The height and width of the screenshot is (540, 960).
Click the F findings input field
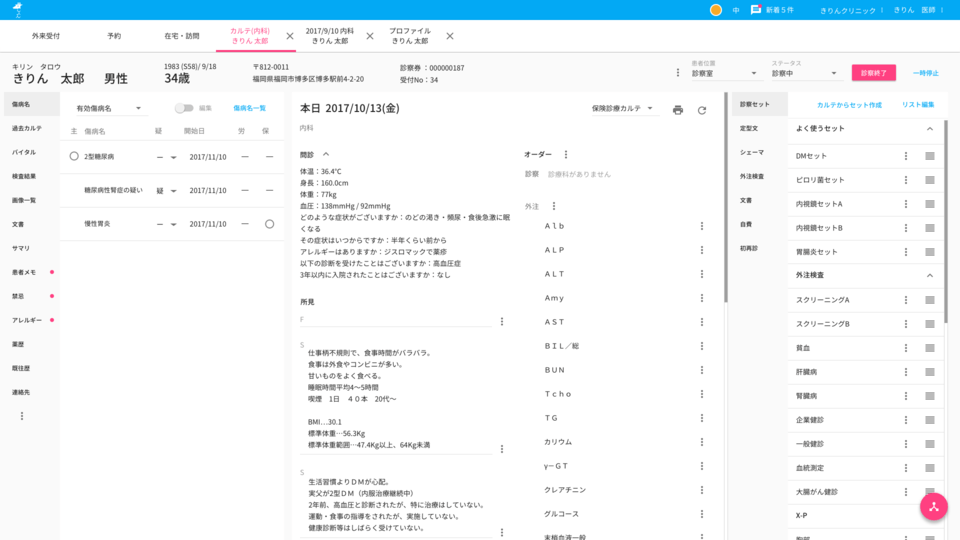coord(395,320)
